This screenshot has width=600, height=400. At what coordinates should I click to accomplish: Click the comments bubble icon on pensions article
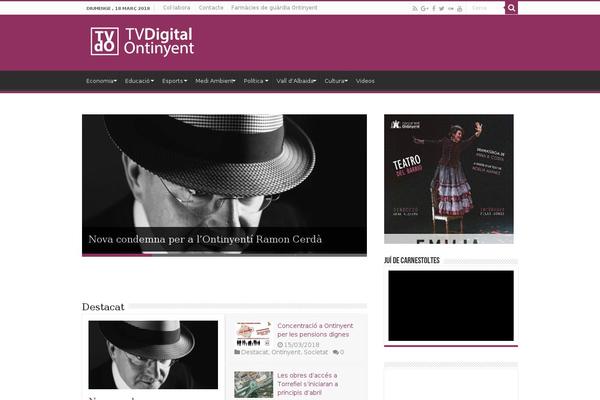tap(336, 352)
